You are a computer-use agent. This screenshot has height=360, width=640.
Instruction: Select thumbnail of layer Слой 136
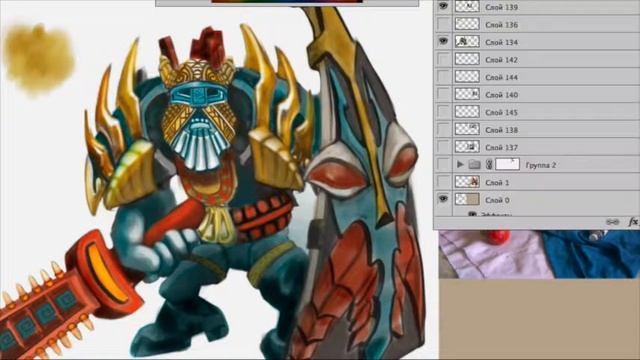pos(467,24)
